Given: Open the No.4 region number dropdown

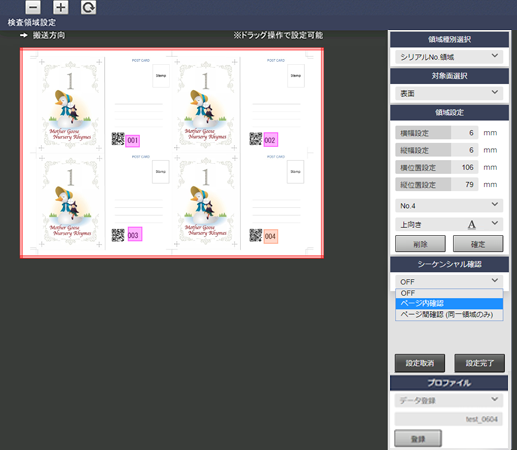Looking at the screenshot, I should click(449, 206).
